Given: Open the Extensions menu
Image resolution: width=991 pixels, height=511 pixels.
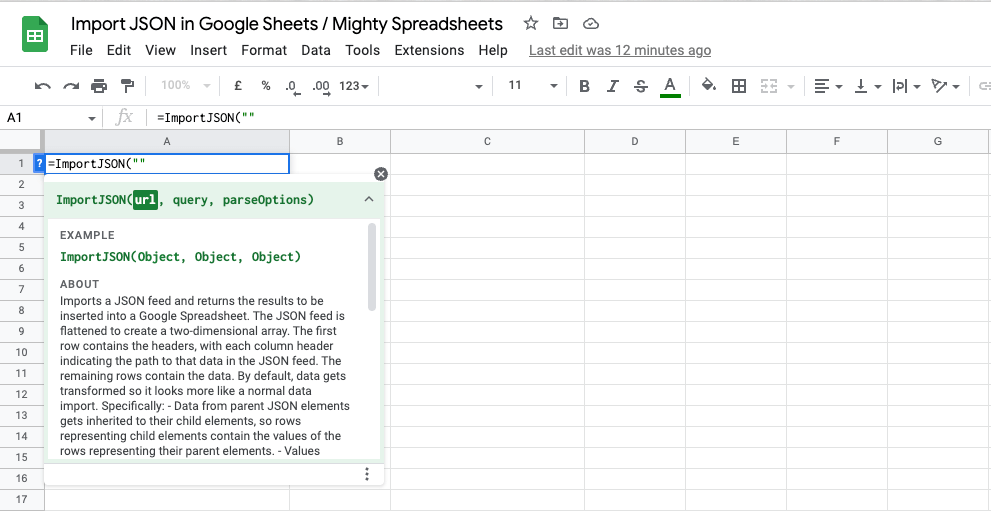Looking at the screenshot, I should [429, 50].
